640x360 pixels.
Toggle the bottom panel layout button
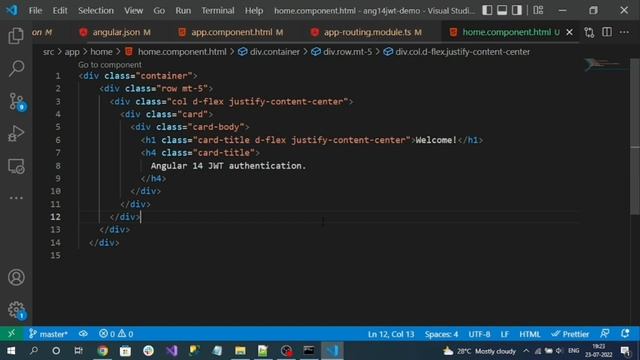coord(502,10)
